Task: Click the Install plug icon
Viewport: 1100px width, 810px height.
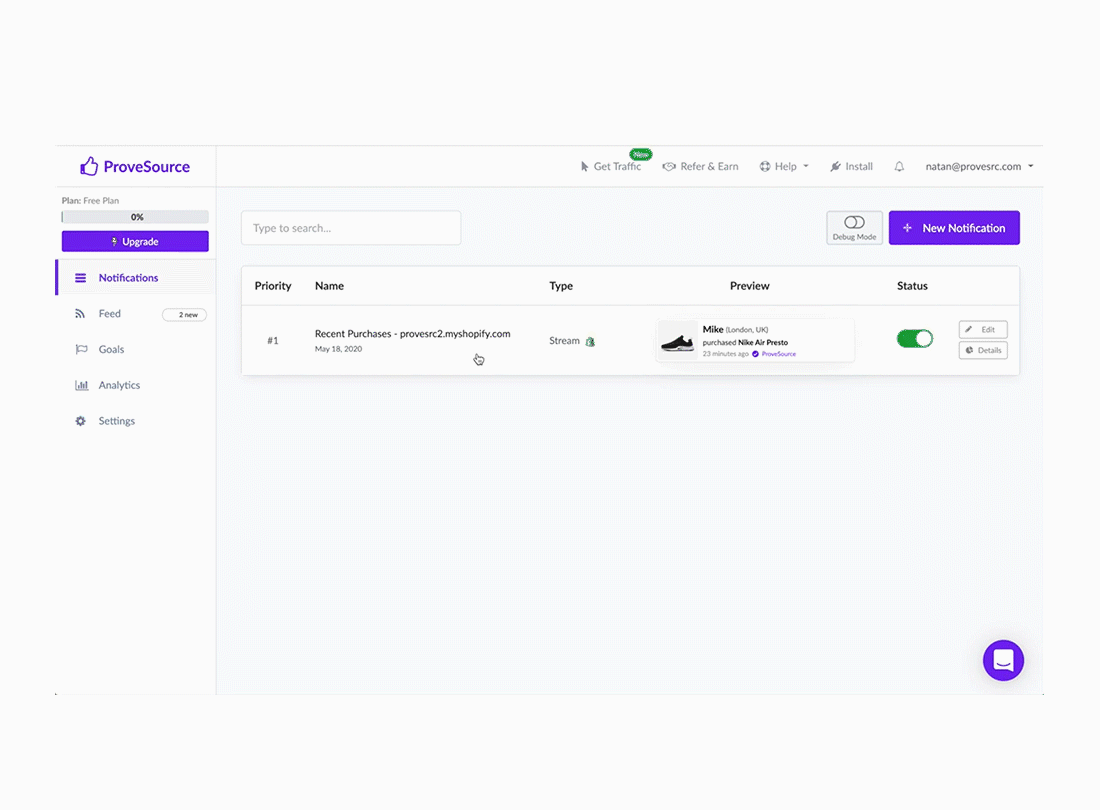Action: click(835, 166)
